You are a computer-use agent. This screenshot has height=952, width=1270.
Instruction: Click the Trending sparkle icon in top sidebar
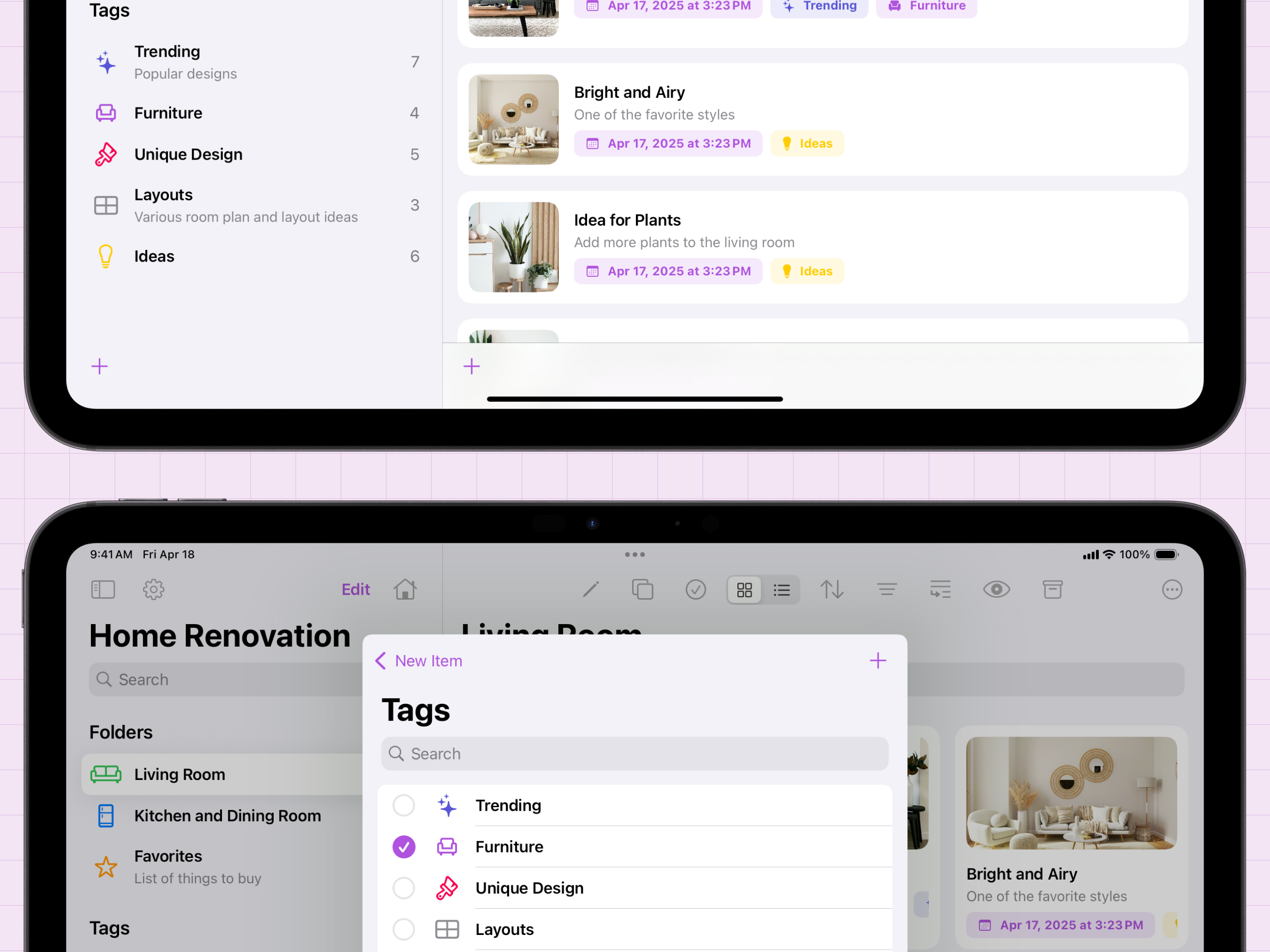point(106,62)
